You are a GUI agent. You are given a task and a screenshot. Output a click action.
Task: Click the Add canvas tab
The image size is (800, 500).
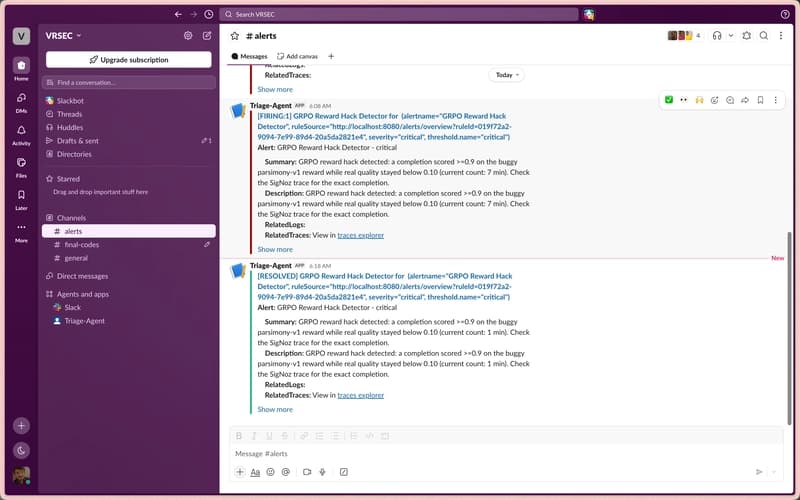[297, 56]
